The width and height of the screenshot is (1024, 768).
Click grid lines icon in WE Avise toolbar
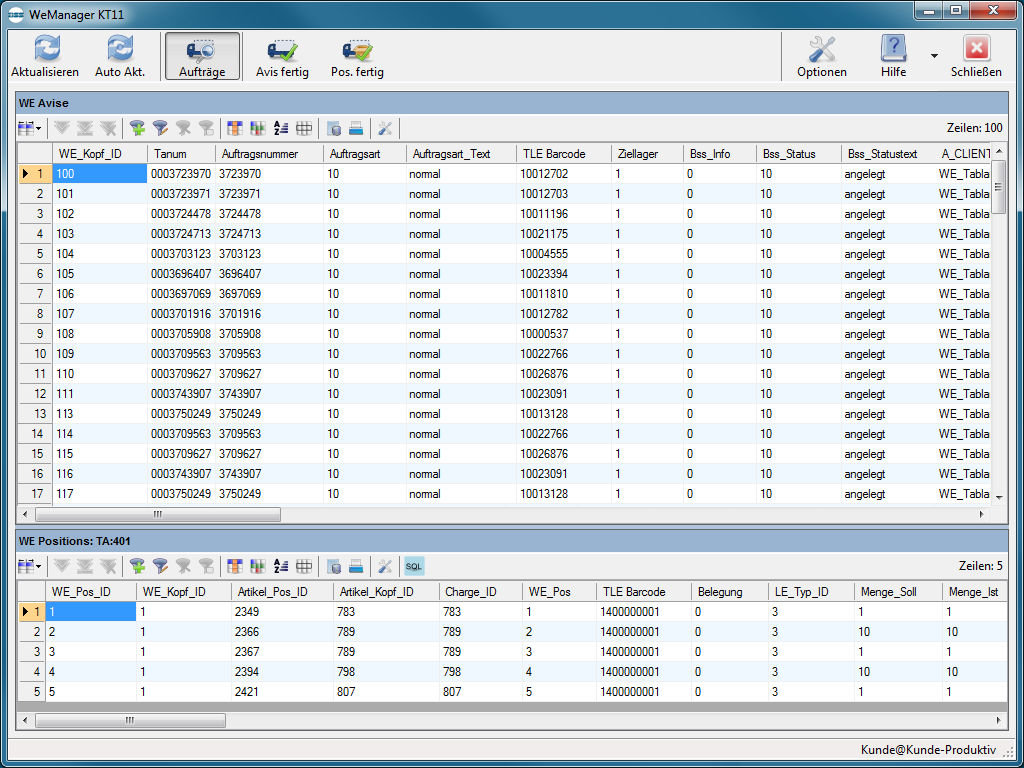click(x=304, y=129)
